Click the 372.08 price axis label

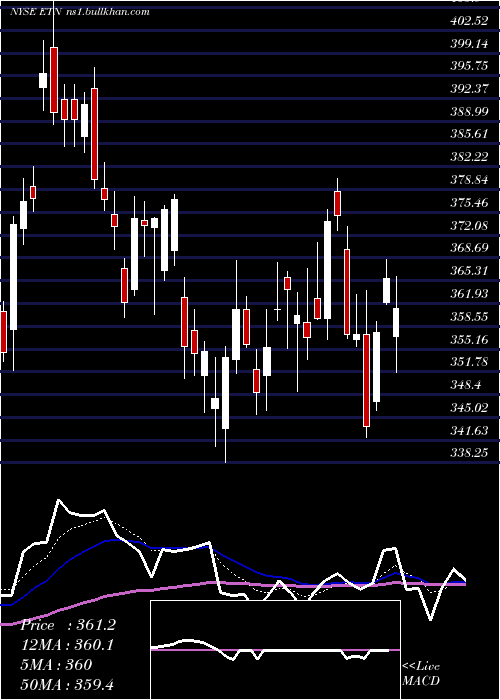(x=469, y=225)
